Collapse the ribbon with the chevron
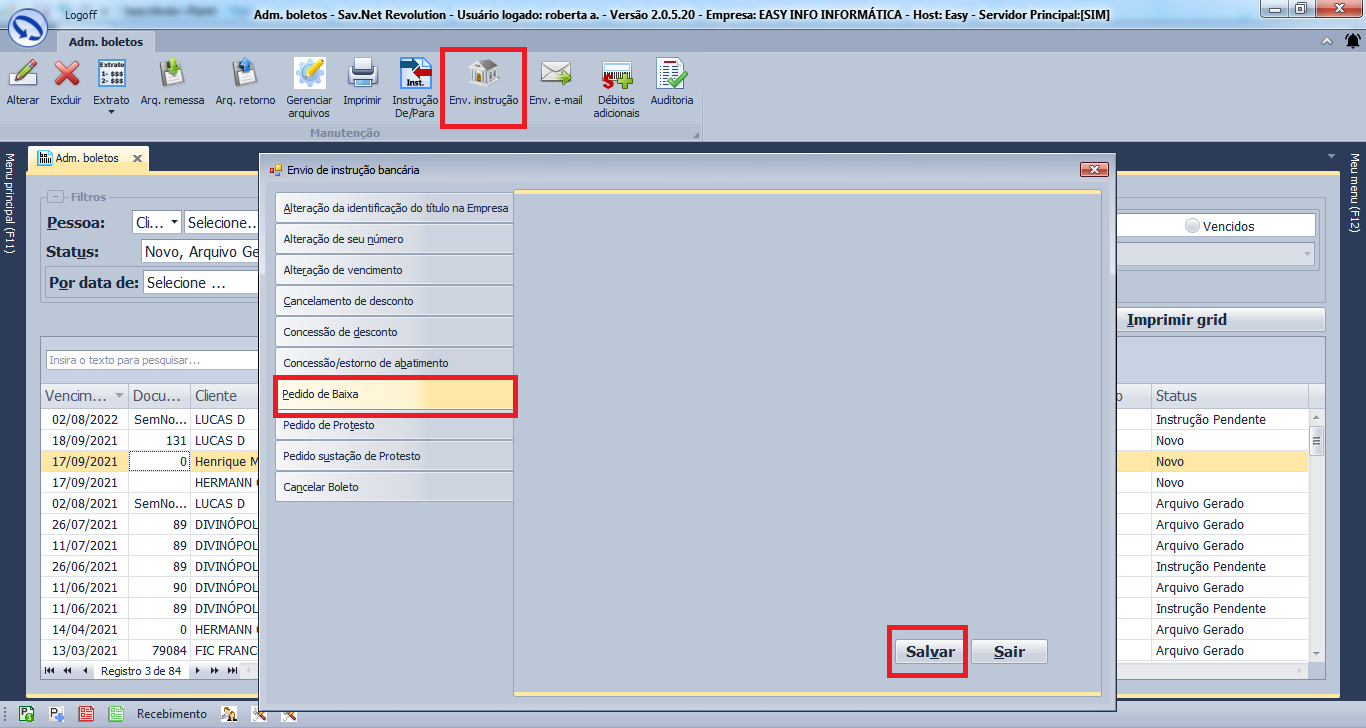Screen dimensions: 1366x728 point(1326,41)
